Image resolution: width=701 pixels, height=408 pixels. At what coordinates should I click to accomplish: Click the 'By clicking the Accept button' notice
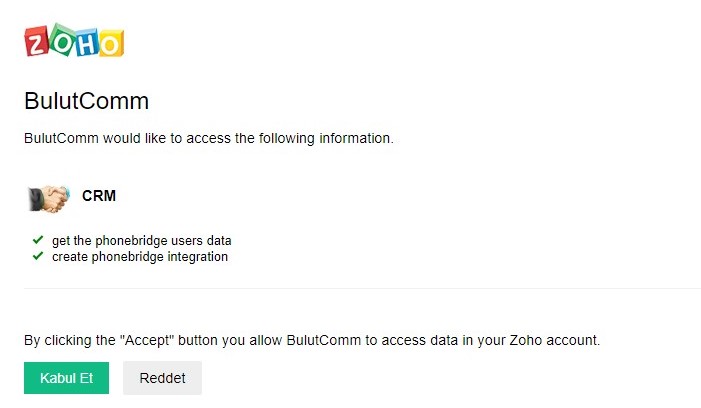312,340
